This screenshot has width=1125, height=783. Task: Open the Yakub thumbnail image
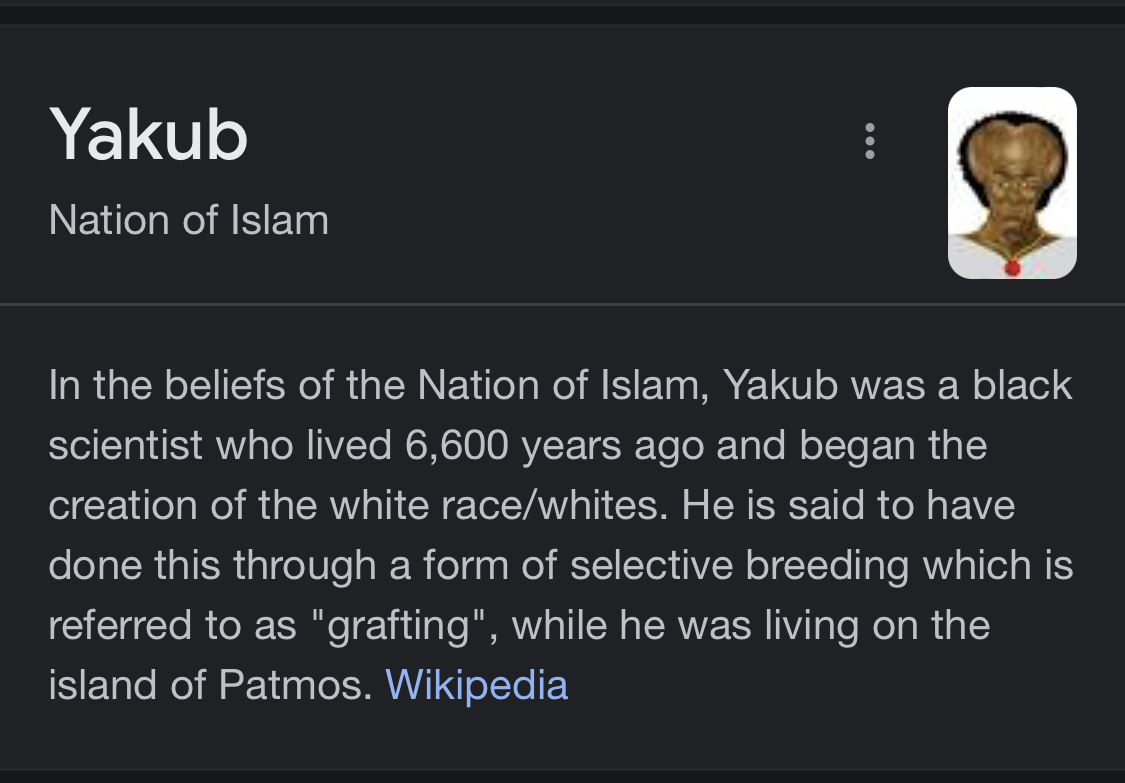tap(1012, 183)
